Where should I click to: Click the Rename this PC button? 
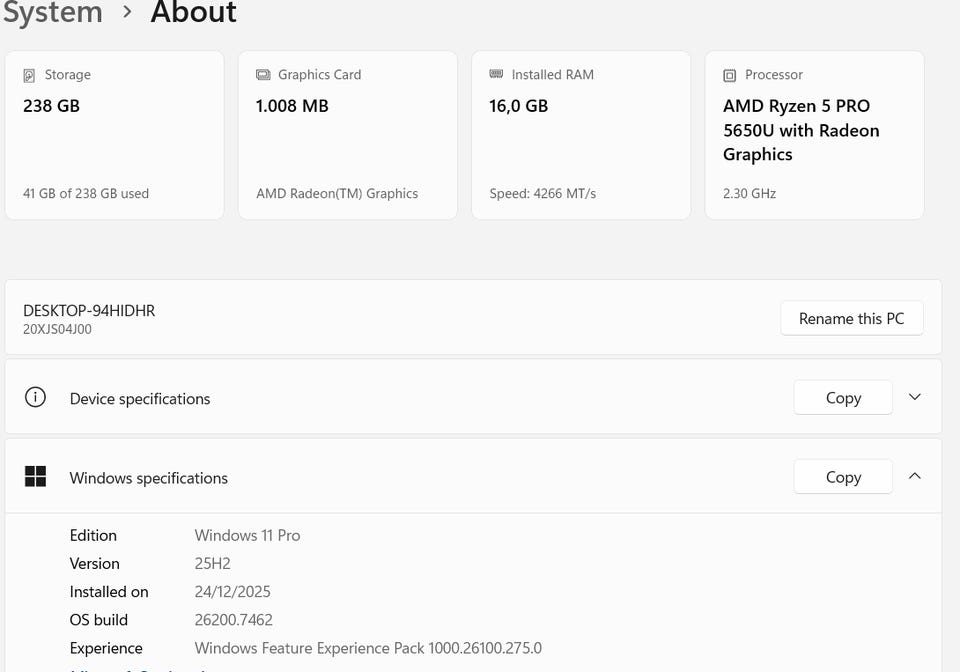851,319
